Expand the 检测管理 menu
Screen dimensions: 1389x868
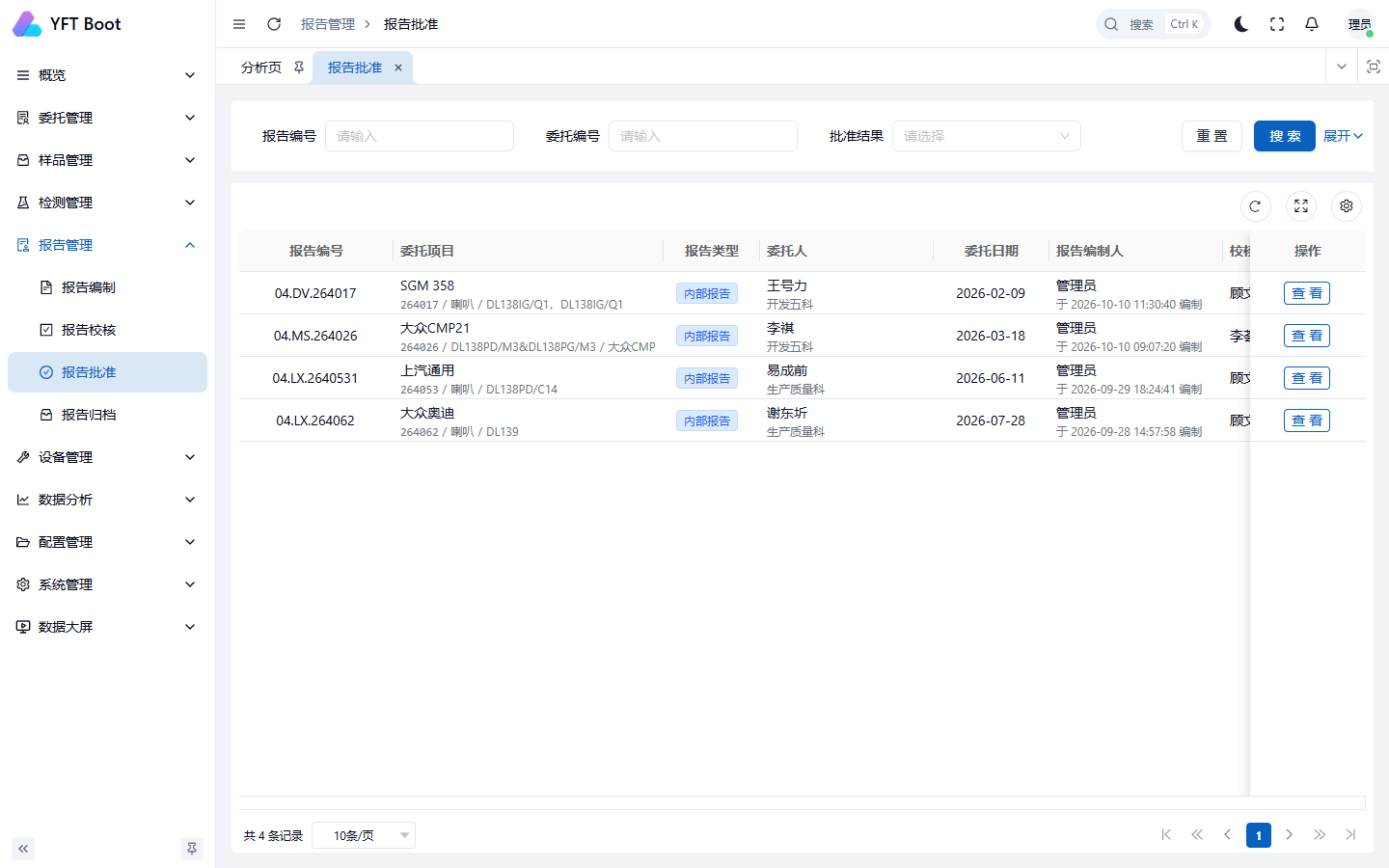pyautogui.click(x=107, y=203)
